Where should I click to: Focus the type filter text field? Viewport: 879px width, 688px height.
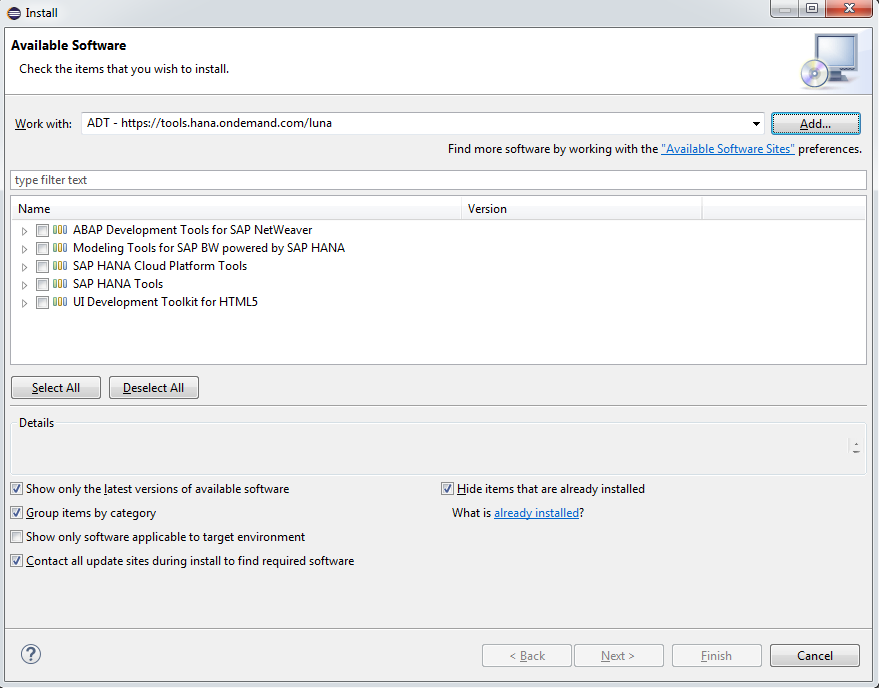tap(437, 180)
